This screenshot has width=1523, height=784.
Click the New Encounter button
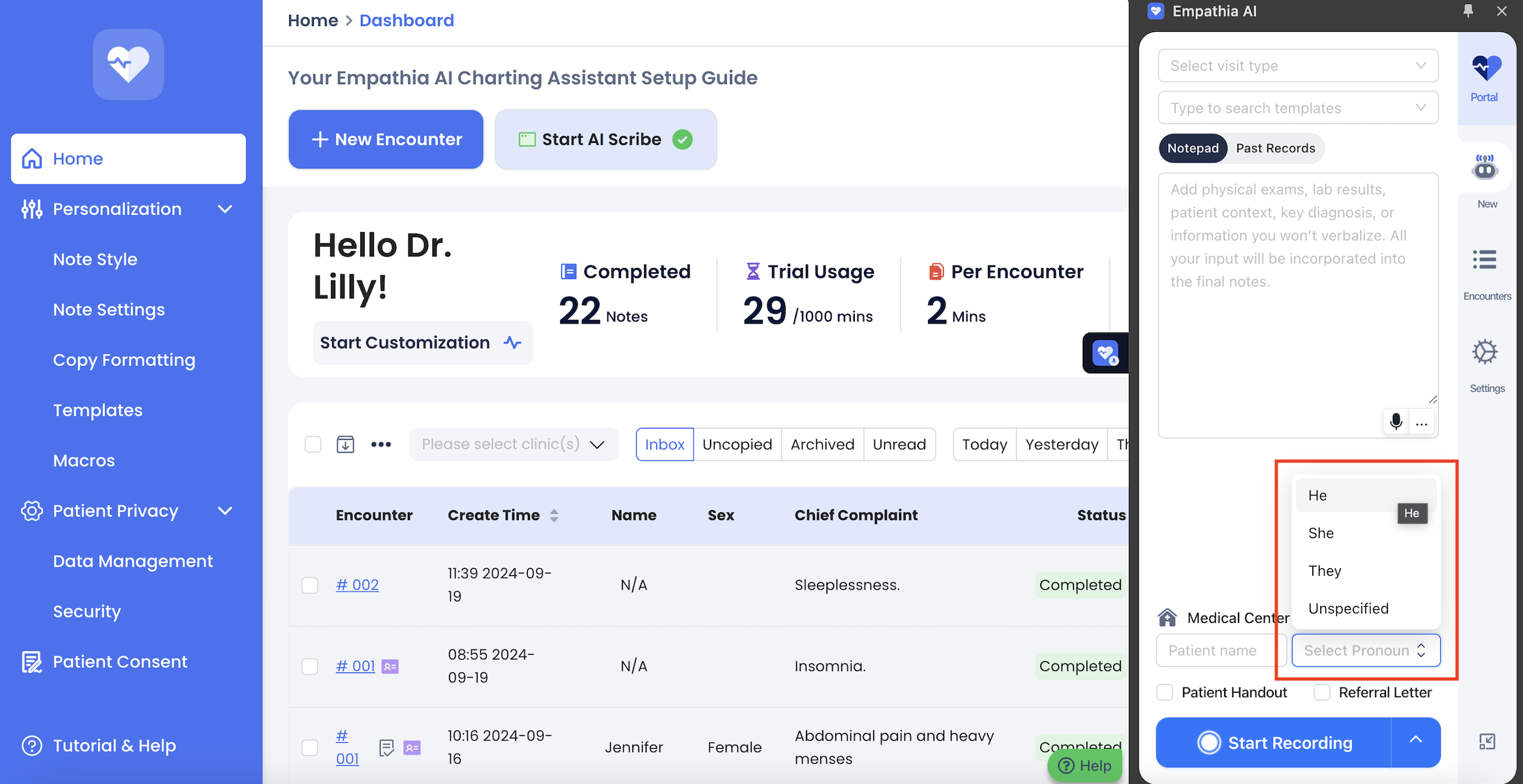click(x=386, y=139)
